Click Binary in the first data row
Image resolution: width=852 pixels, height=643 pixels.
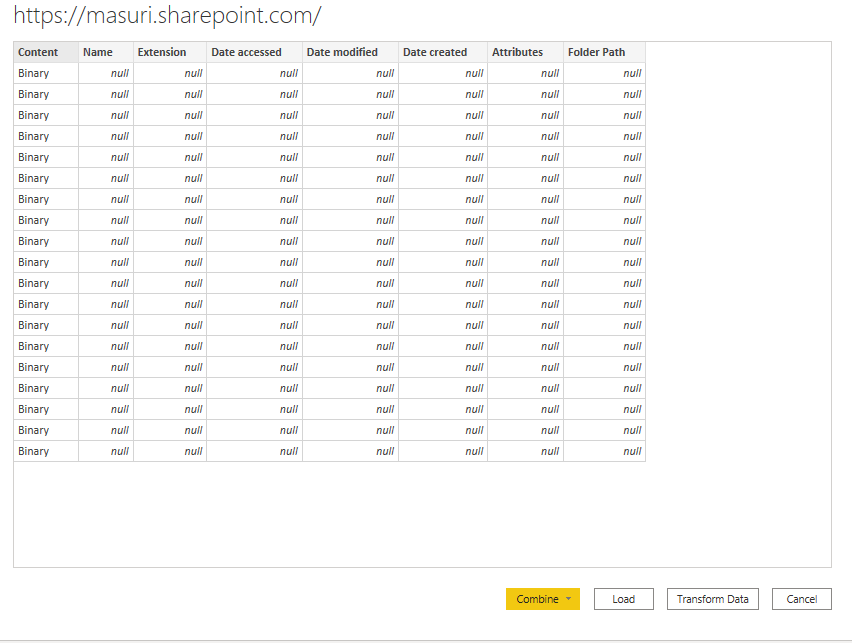pos(34,73)
